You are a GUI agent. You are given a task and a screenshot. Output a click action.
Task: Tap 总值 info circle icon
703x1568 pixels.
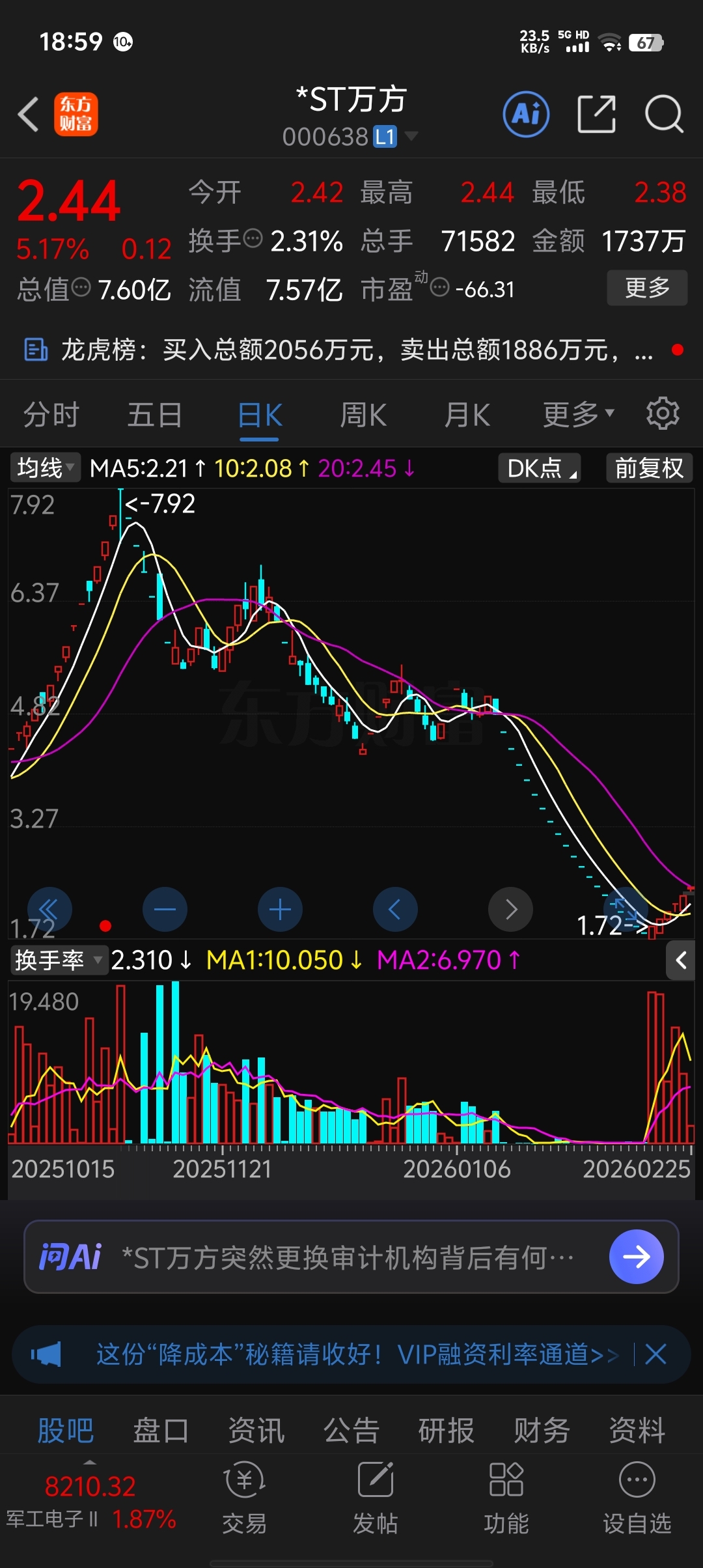[x=81, y=287]
